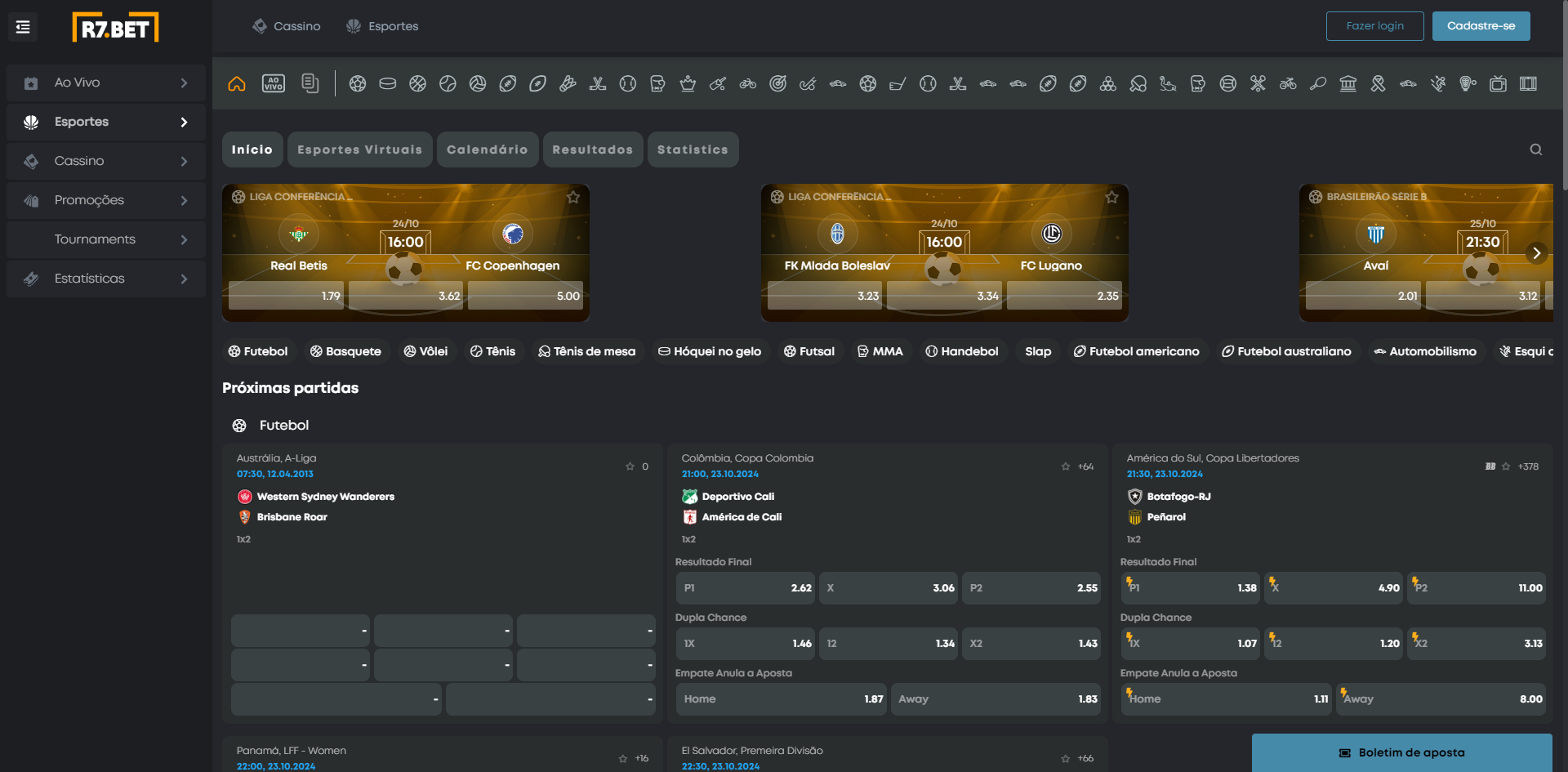The image size is (1568, 772).
Task: Click the Cadastre-se button
Action: 1481,26
